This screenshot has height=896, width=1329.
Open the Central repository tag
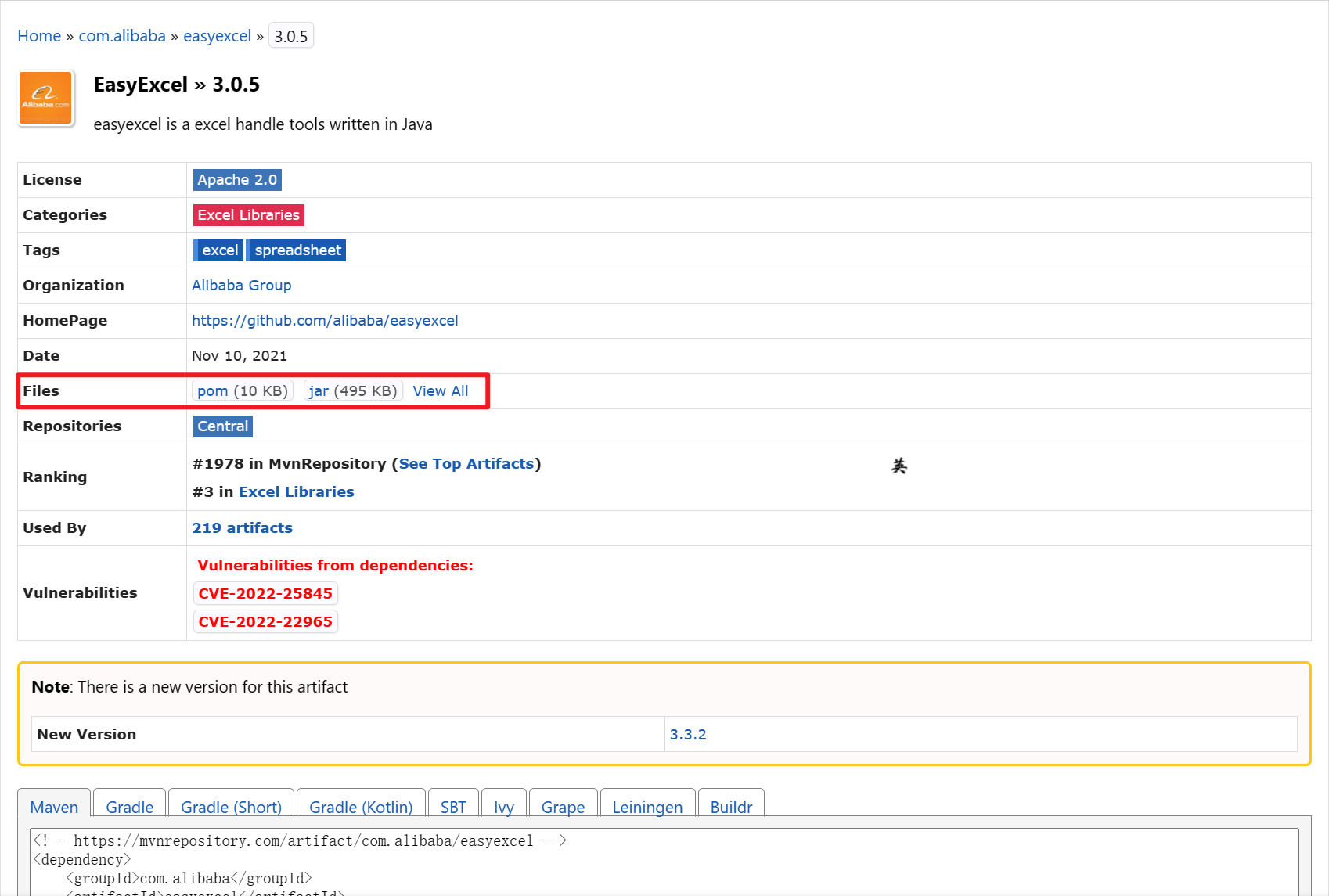pos(223,426)
